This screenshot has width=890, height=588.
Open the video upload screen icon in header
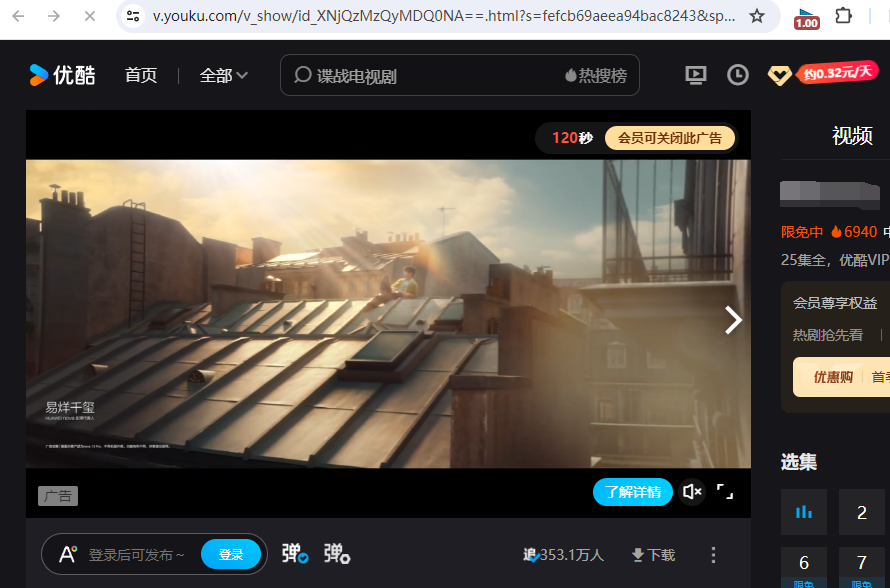click(x=696, y=75)
